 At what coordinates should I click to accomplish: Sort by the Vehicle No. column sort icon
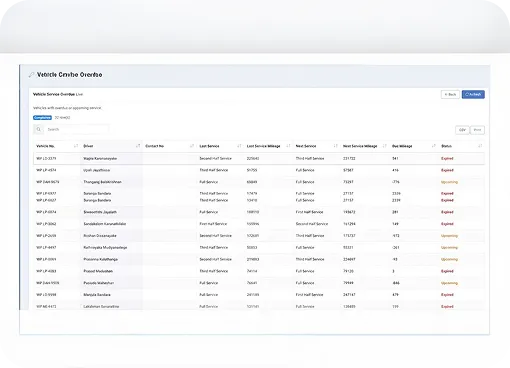pyautogui.click(x=76, y=146)
